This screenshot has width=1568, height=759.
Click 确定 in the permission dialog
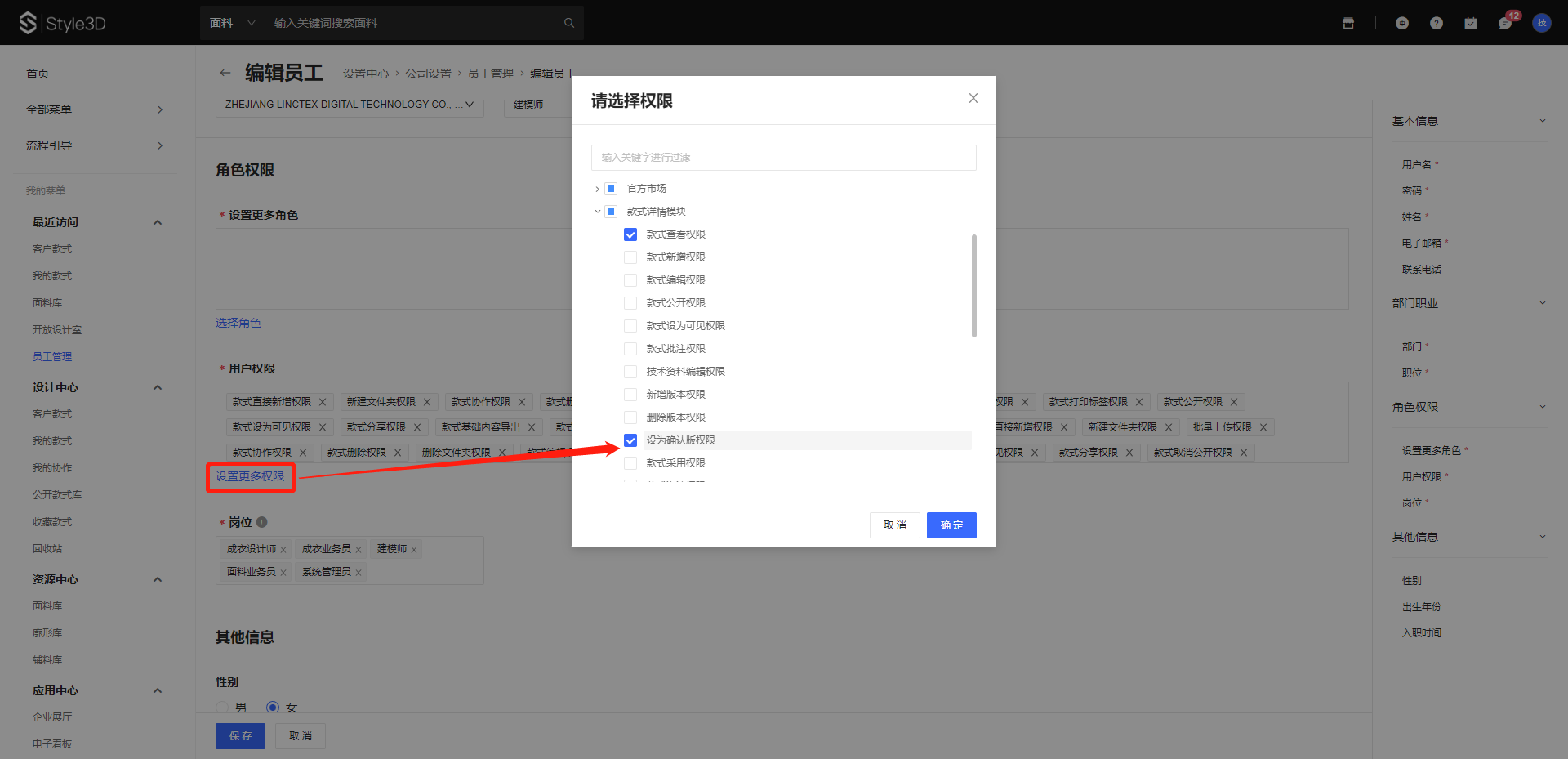point(951,525)
